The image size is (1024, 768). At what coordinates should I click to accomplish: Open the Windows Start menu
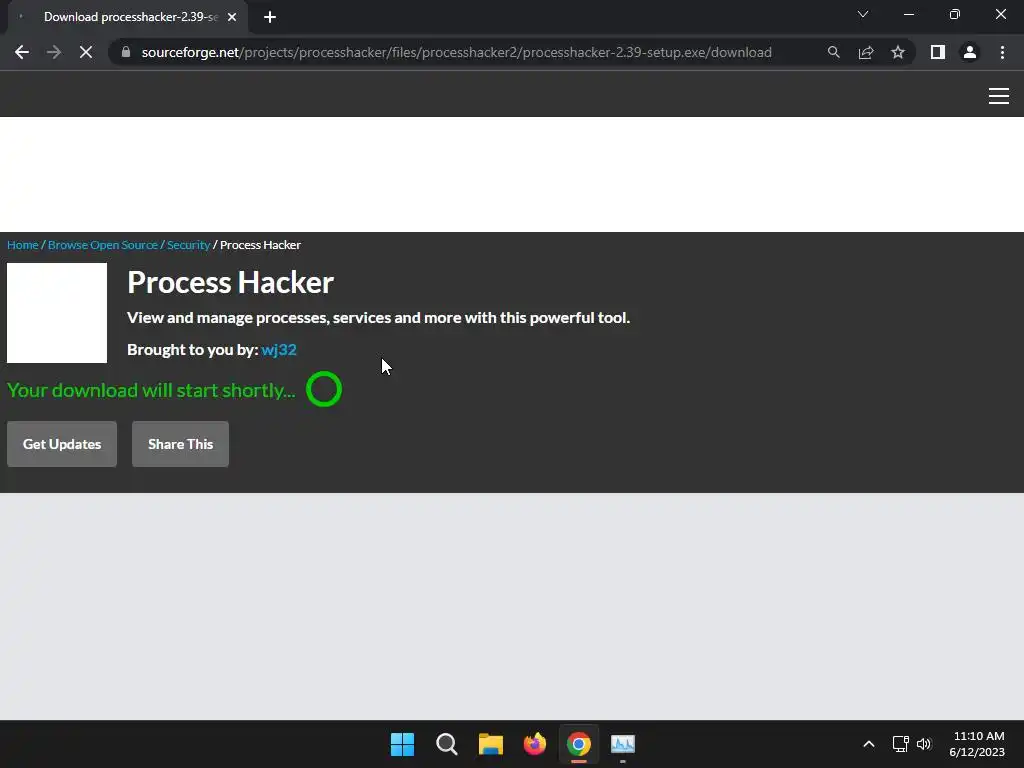point(402,744)
